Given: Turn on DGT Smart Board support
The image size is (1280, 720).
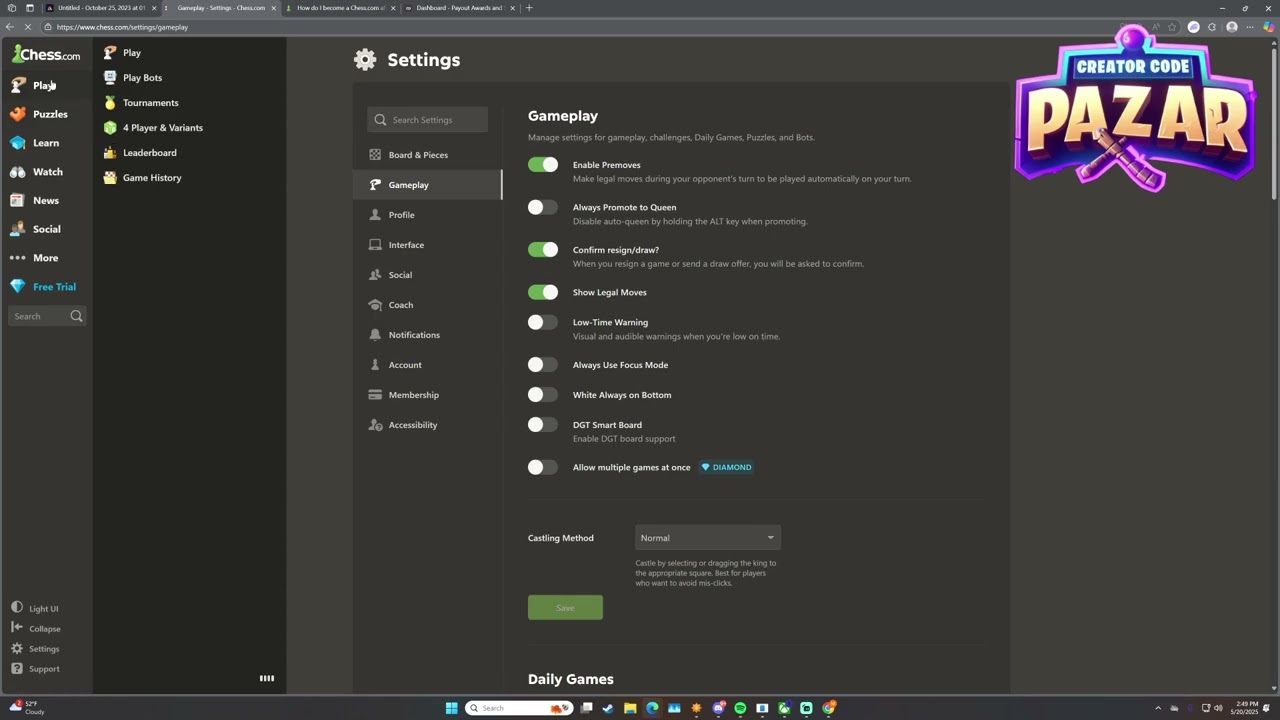Looking at the screenshot, I should 543,425.
